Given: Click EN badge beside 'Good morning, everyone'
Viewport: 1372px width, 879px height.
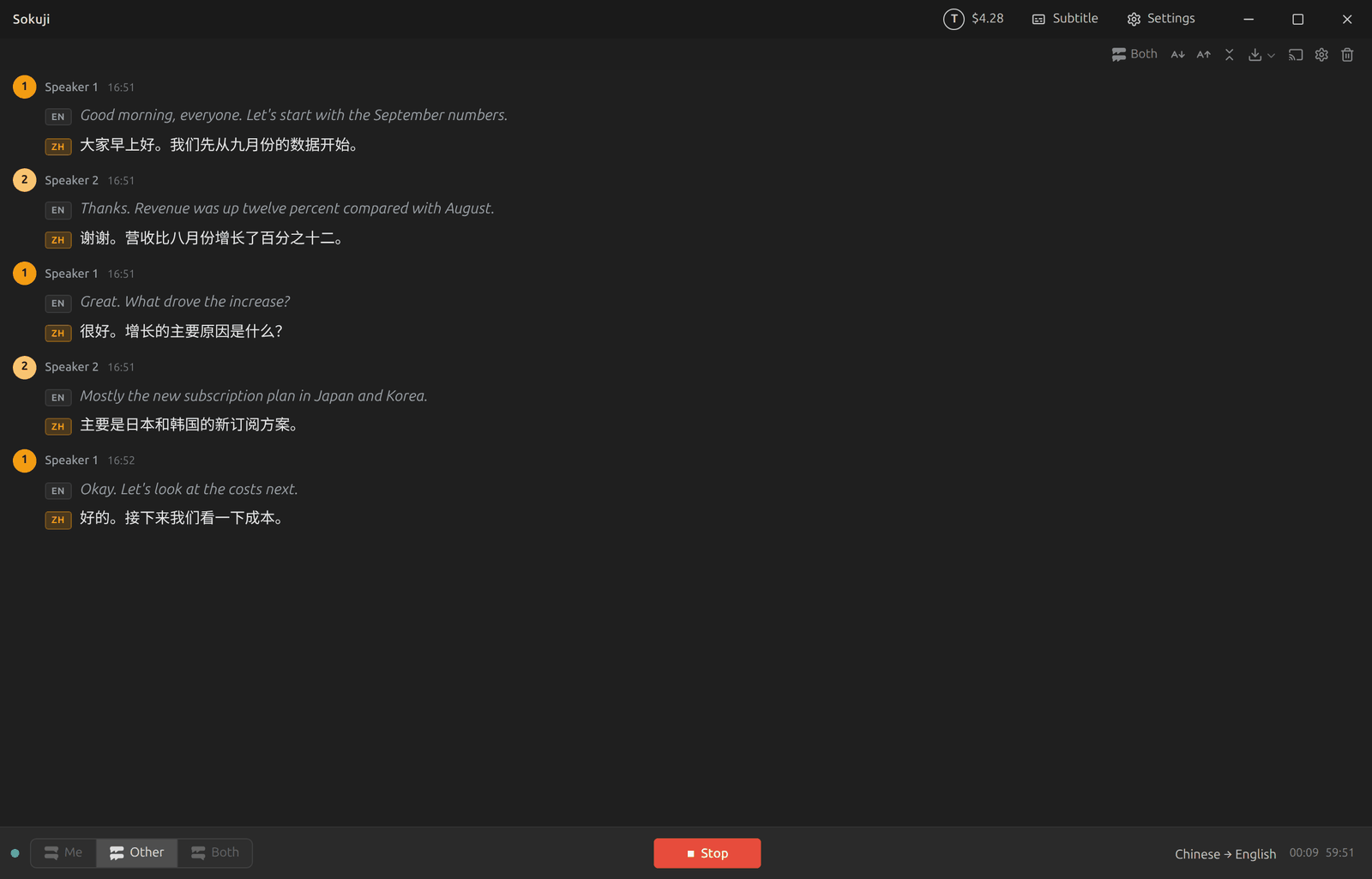Looking at the screenshot, I should click(x=57, y=117).
